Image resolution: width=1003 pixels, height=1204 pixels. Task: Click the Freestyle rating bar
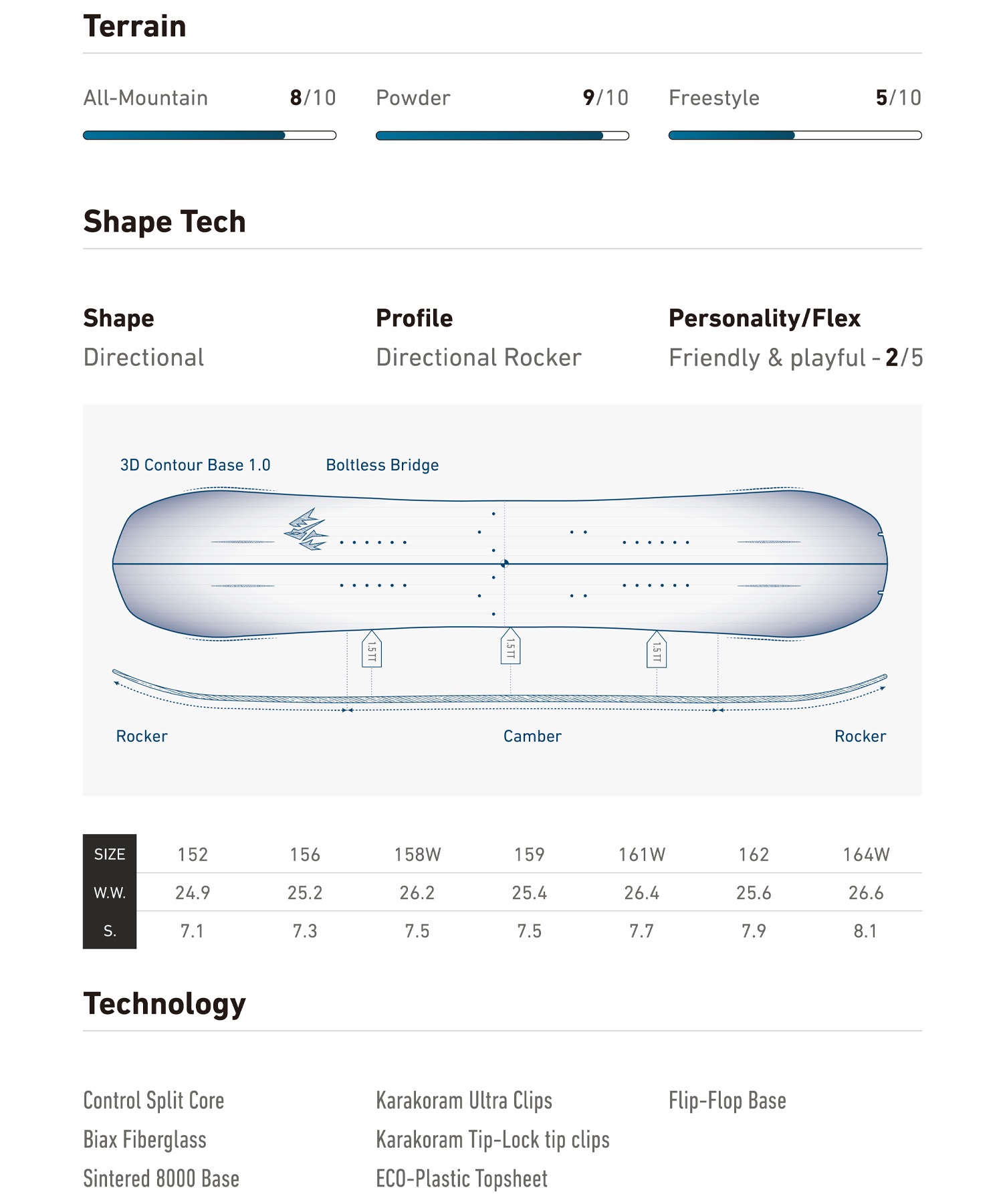pyautogui.click(x=795, y=136)
